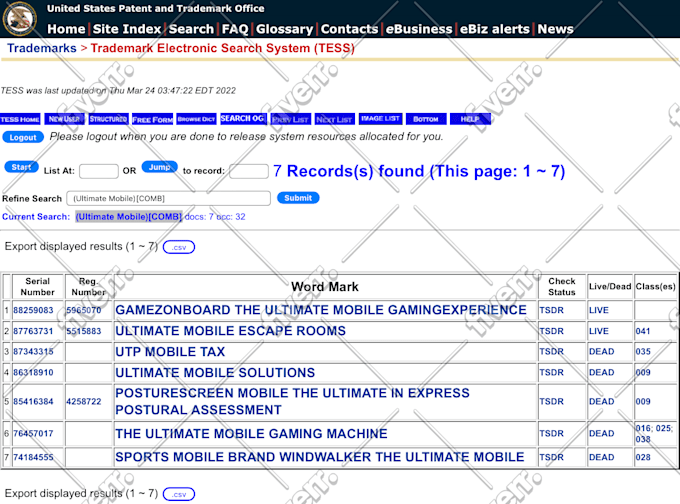Export results with the top .csv button

[x=179, y=247]
